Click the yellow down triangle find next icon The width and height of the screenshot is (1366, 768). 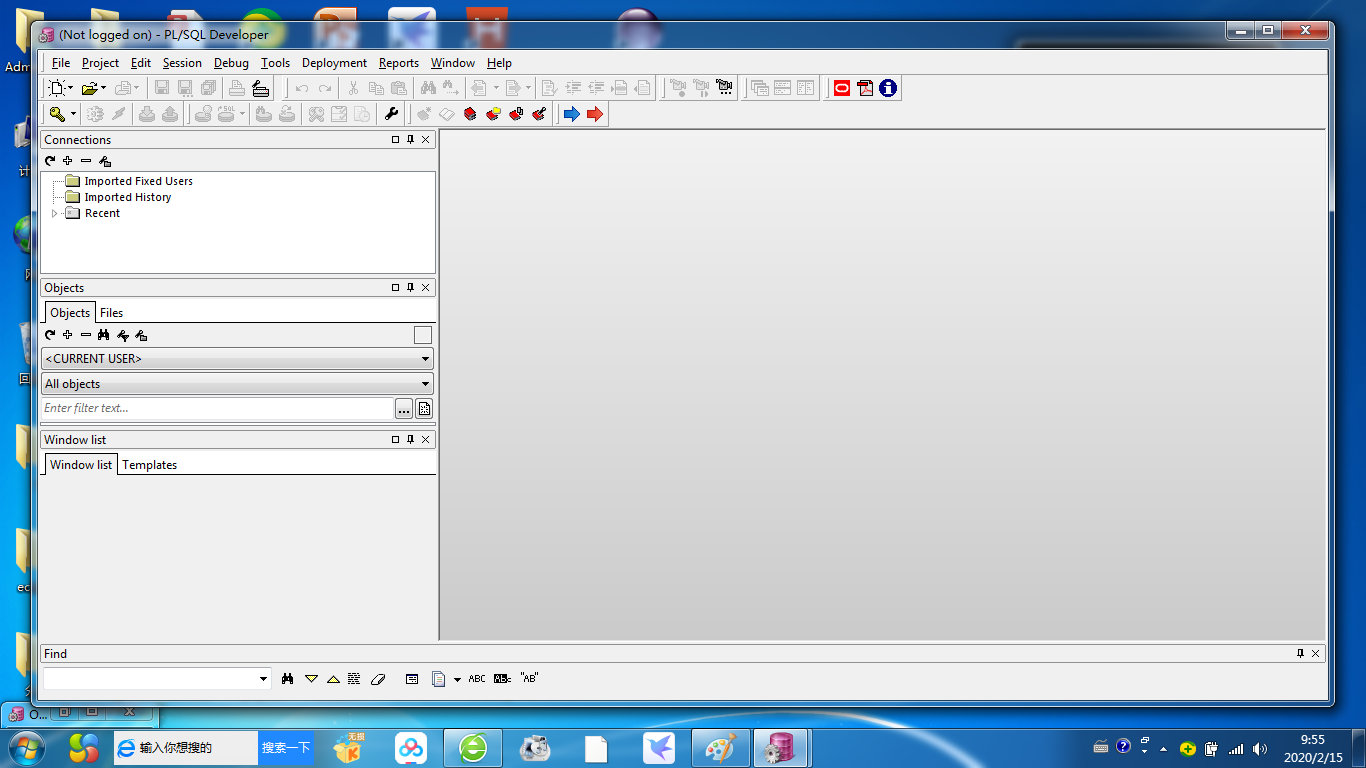[x=311, y=679]
